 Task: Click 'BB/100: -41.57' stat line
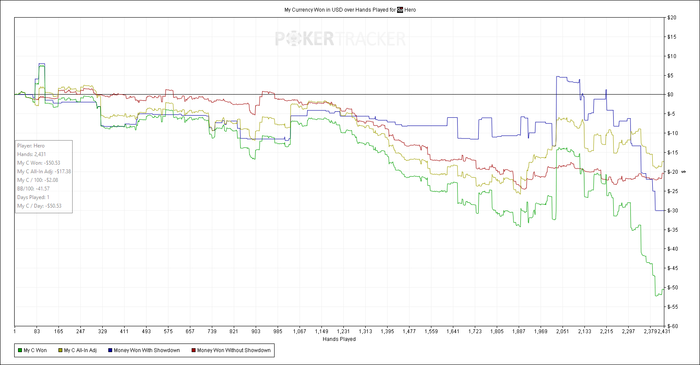[33, 189]
